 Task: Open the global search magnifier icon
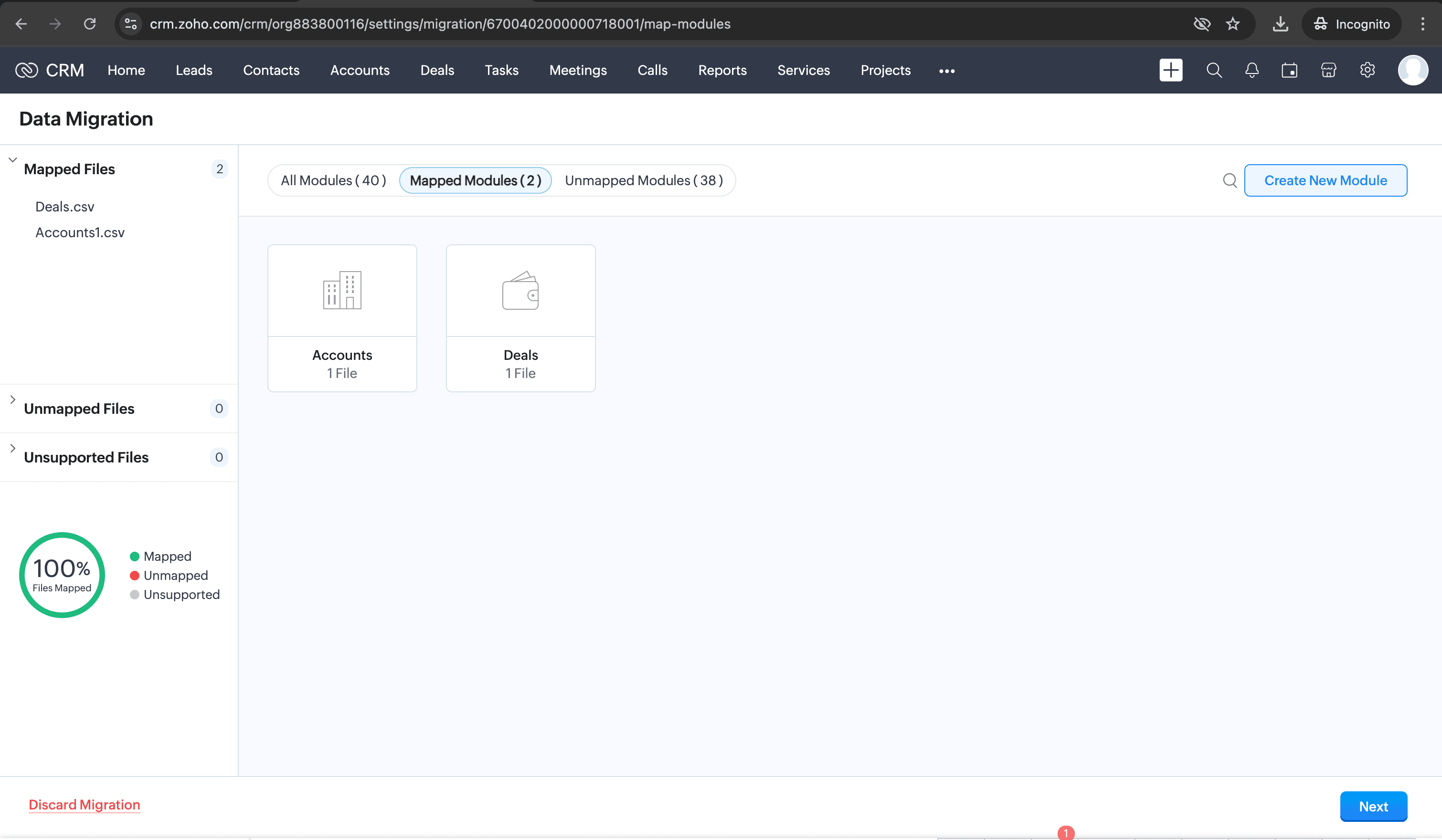1214,70
